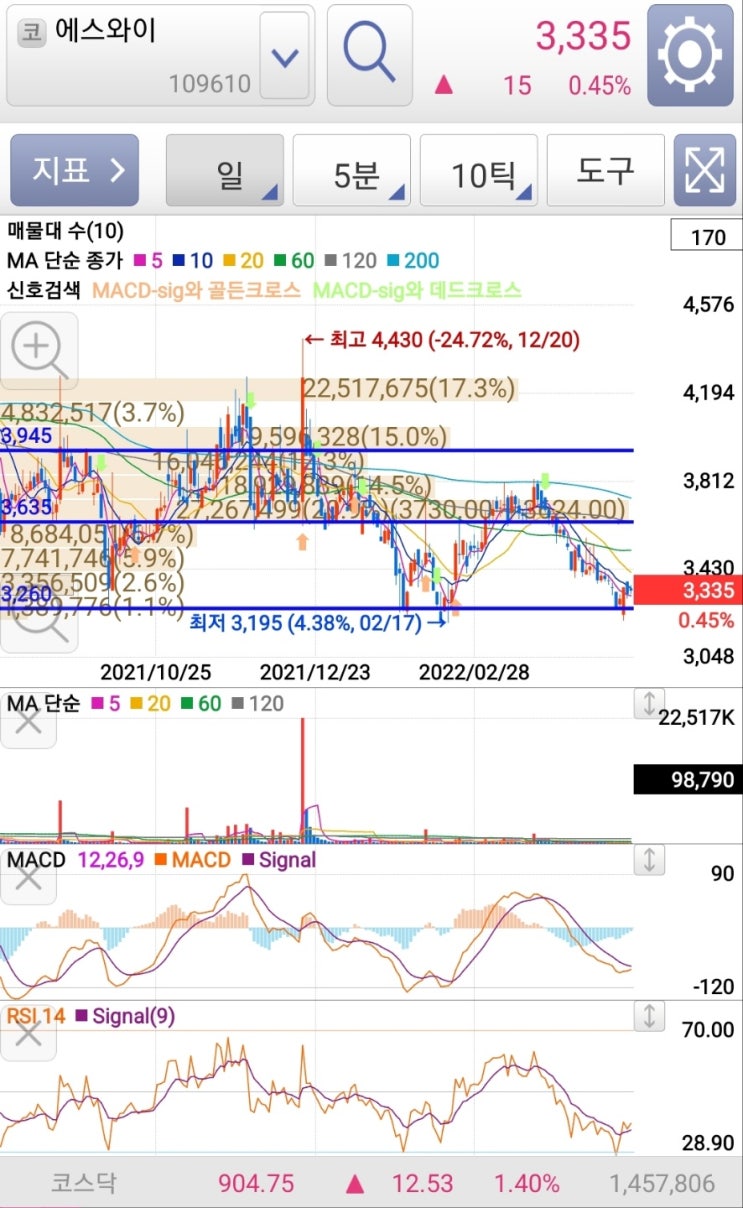Tap the KOSDAQ index value 904.75
This screenshot has width=743, height=1208.
click(x=256, y=1184)
